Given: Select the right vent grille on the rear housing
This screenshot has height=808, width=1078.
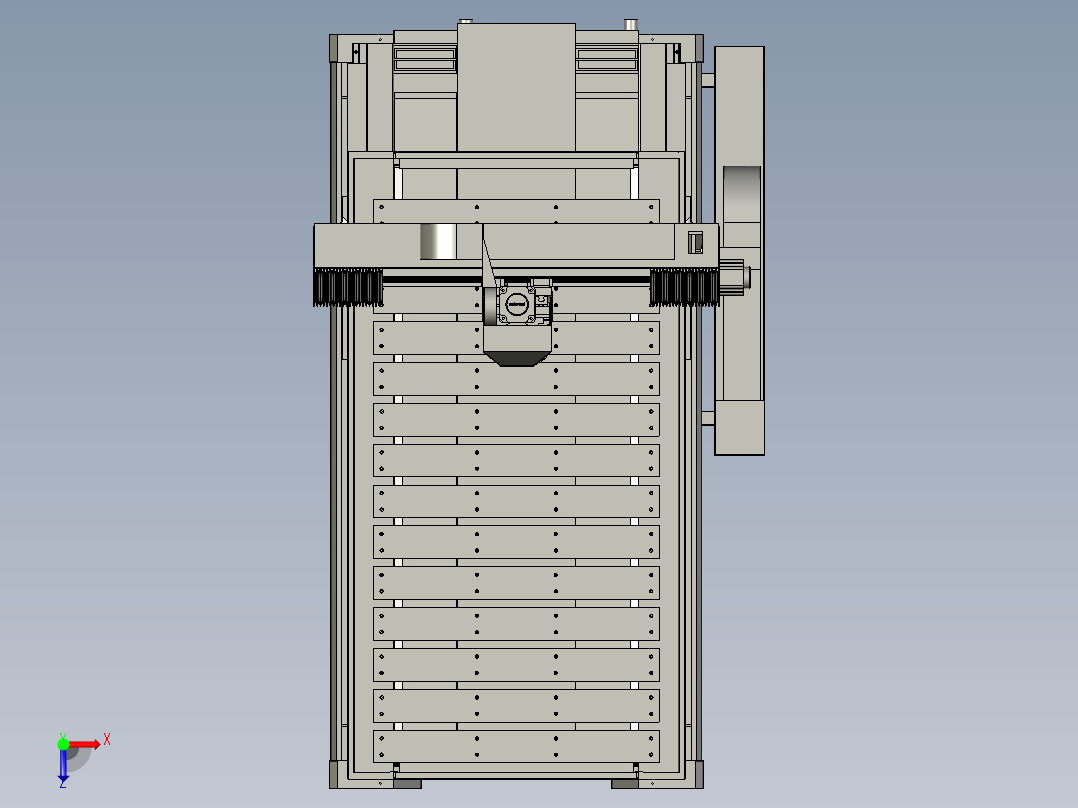Looking at the screenshot, I should [x=608, y=59].
